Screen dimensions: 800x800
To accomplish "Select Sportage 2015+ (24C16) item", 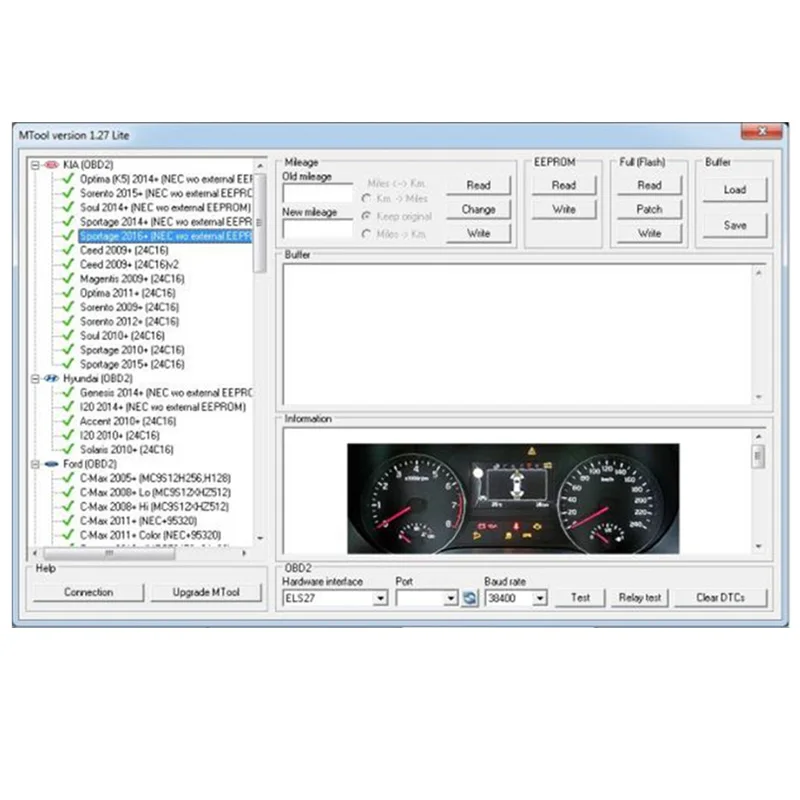I will tap(132, 364).
